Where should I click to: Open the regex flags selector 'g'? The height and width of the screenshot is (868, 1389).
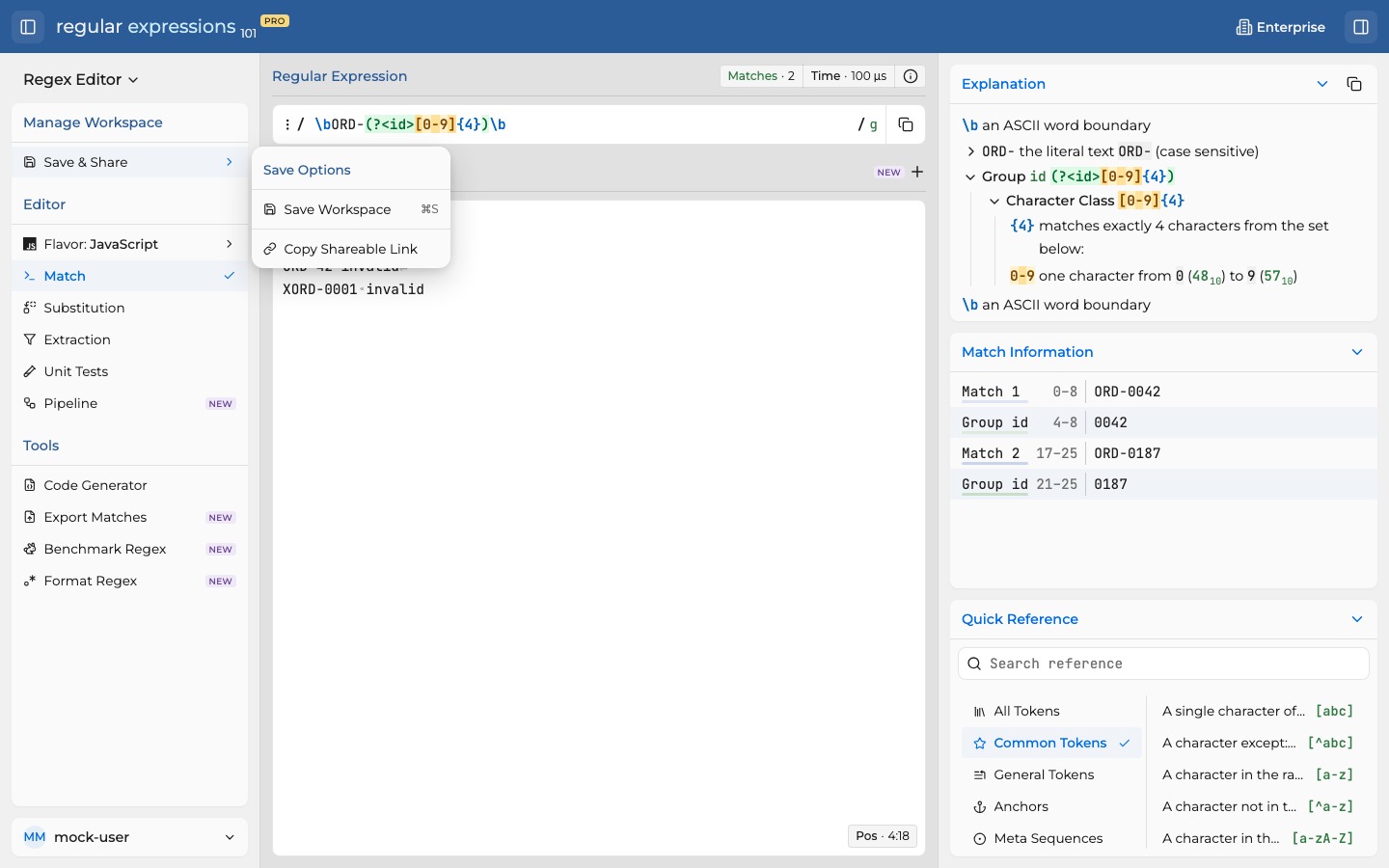pos(874,124)
